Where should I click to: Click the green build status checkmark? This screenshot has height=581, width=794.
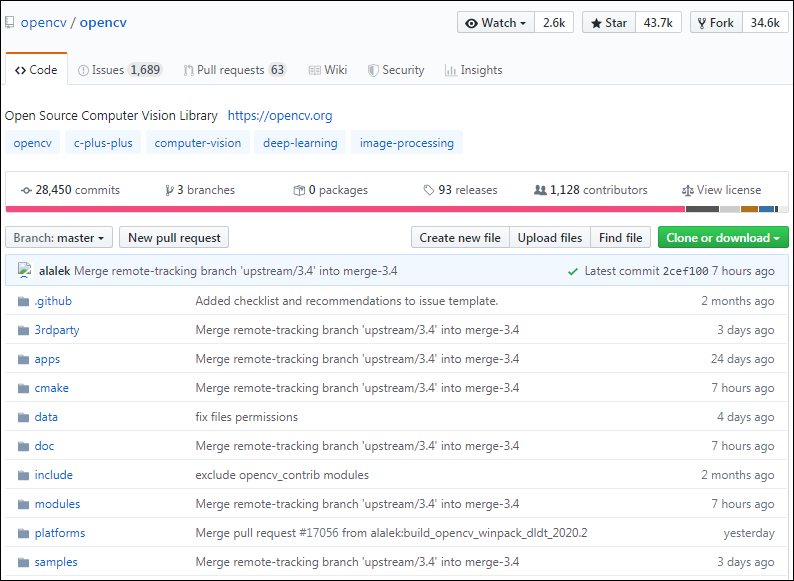[x=573, y=272]
